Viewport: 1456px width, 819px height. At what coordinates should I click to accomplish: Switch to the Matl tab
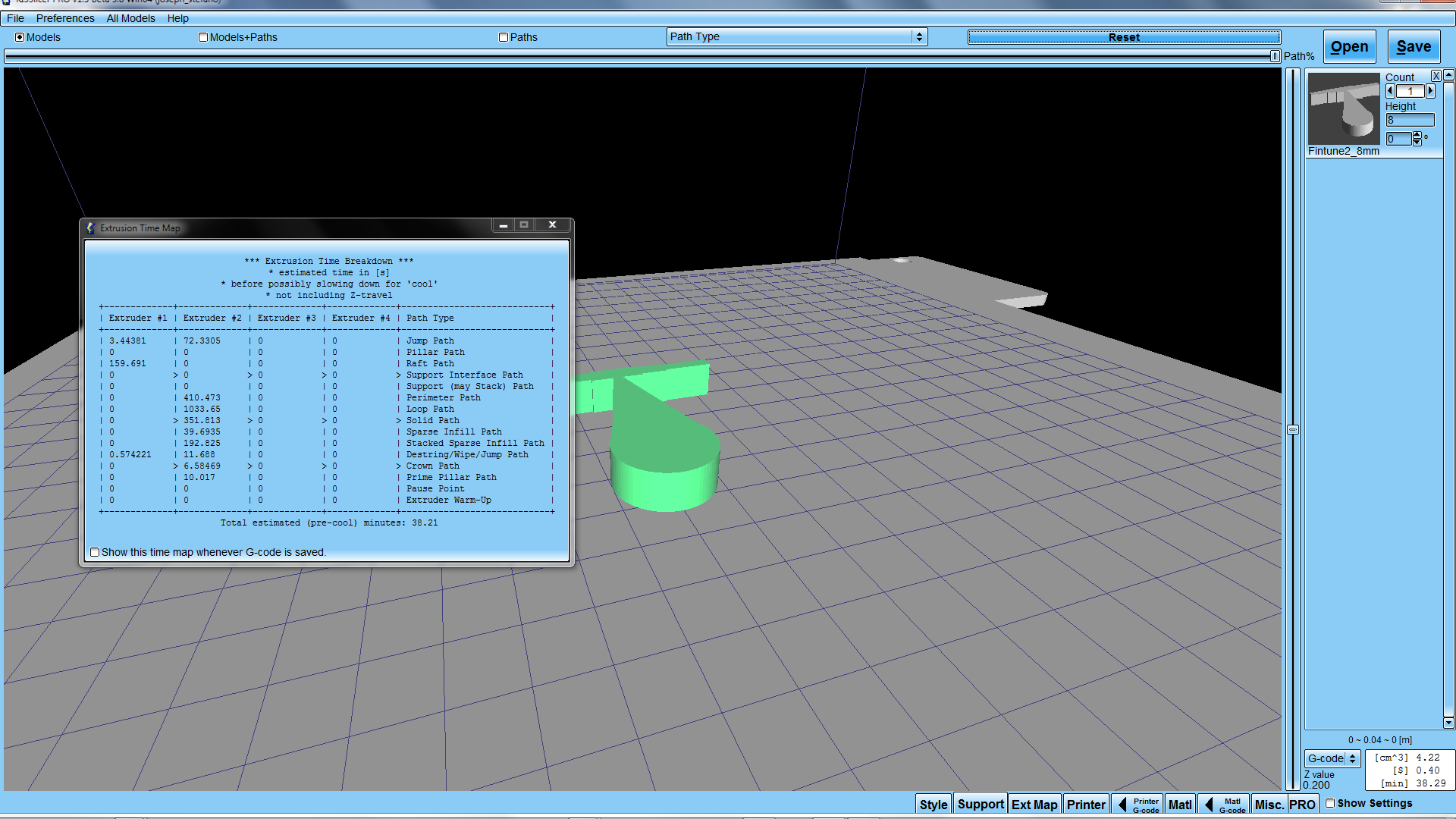[x=1180, y=805]
